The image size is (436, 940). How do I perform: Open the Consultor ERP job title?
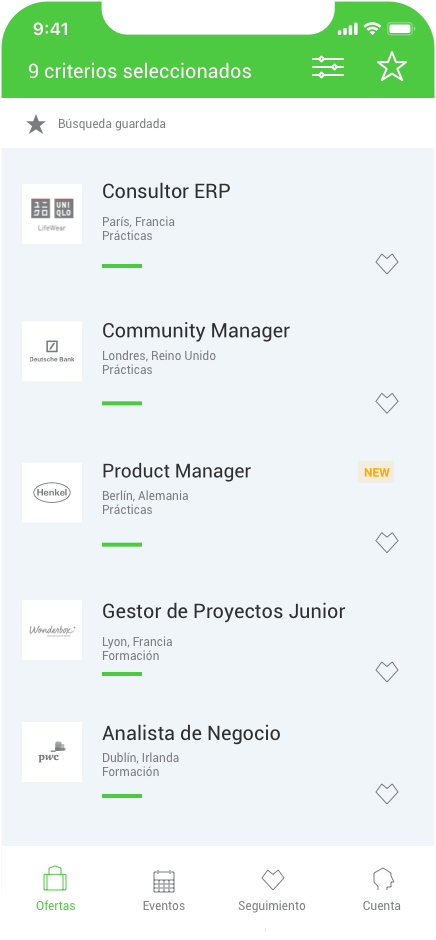166,191
